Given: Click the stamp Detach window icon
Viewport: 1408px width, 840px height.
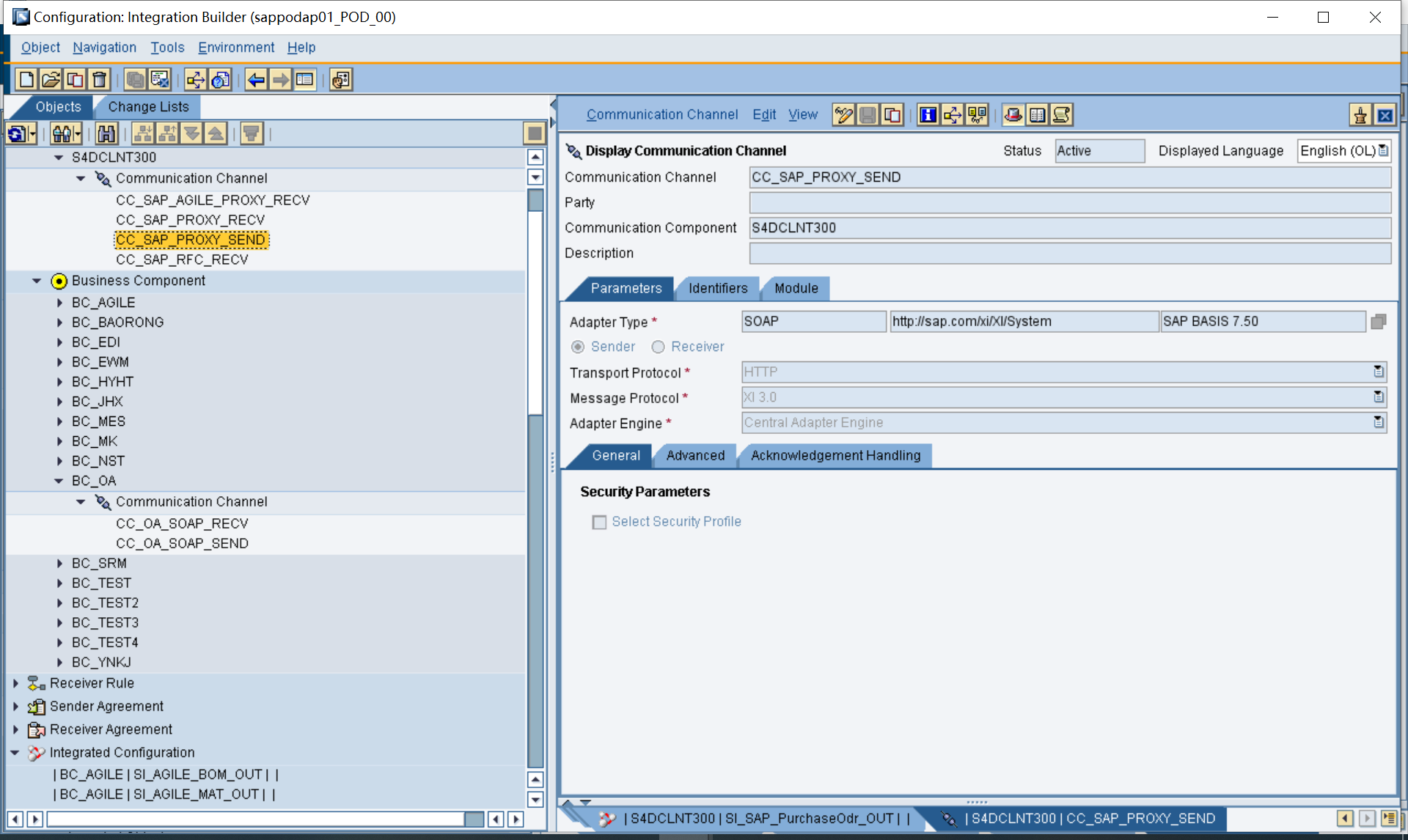Looking at the screenshot, I should point(1360,115).
